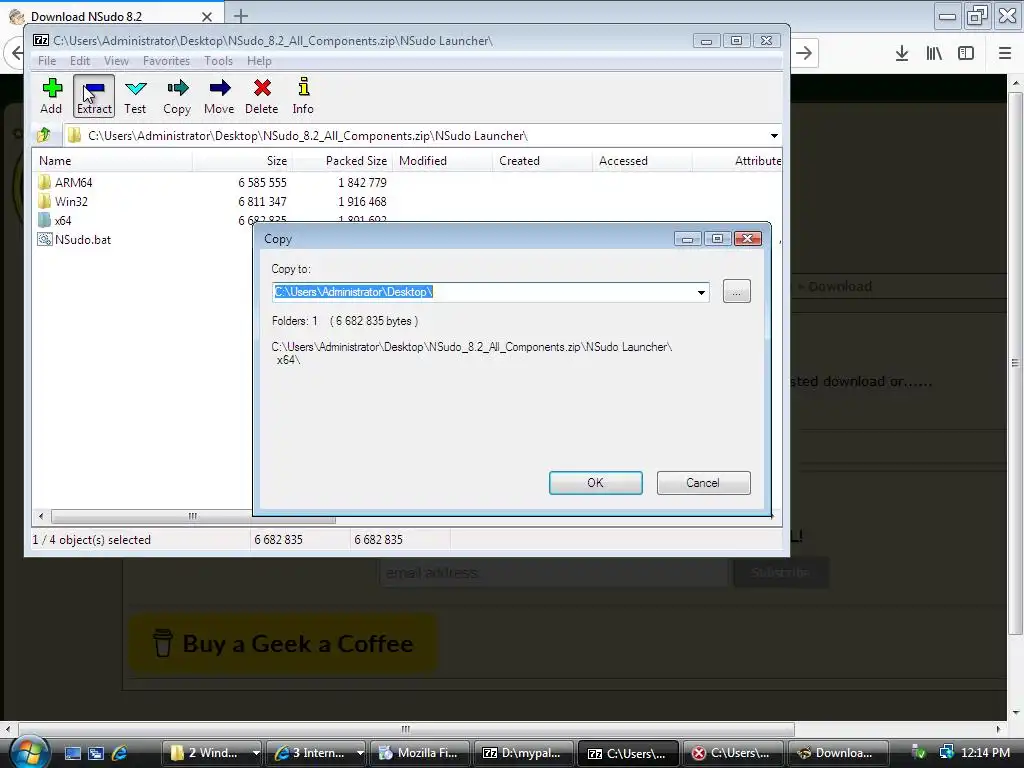Screen dimensions: 1024x768
Task: Expand the address bar path dropdown
Action: pyautogui.click(x=774, y=136)
